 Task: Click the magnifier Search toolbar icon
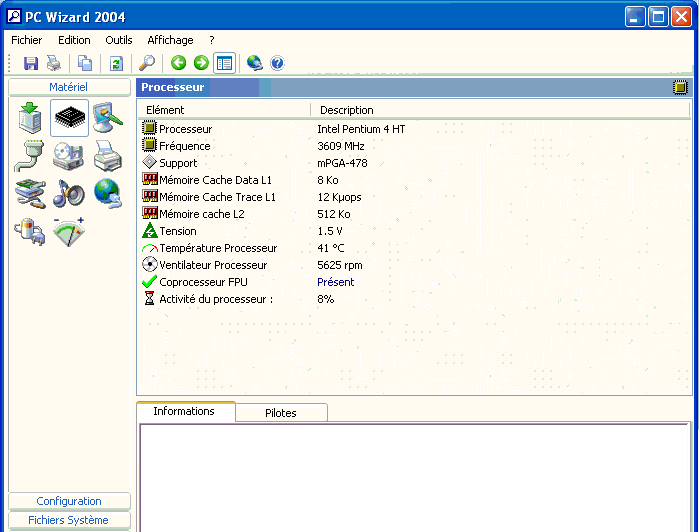tap(147, 63)
